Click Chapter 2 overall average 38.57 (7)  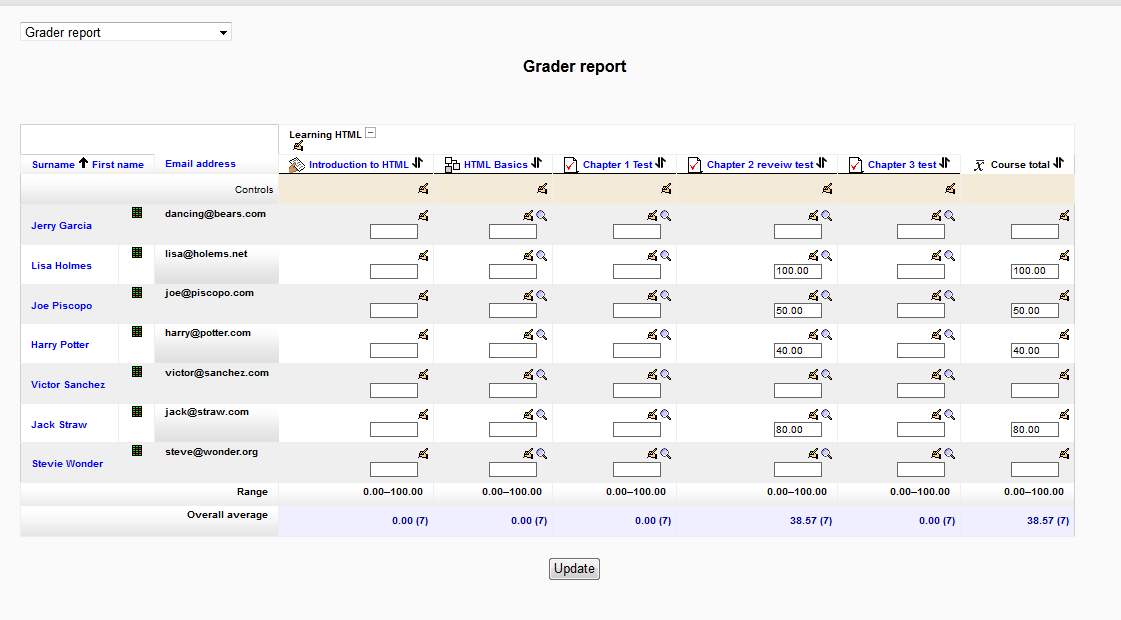pyautogui.click(x=811, y=521)
